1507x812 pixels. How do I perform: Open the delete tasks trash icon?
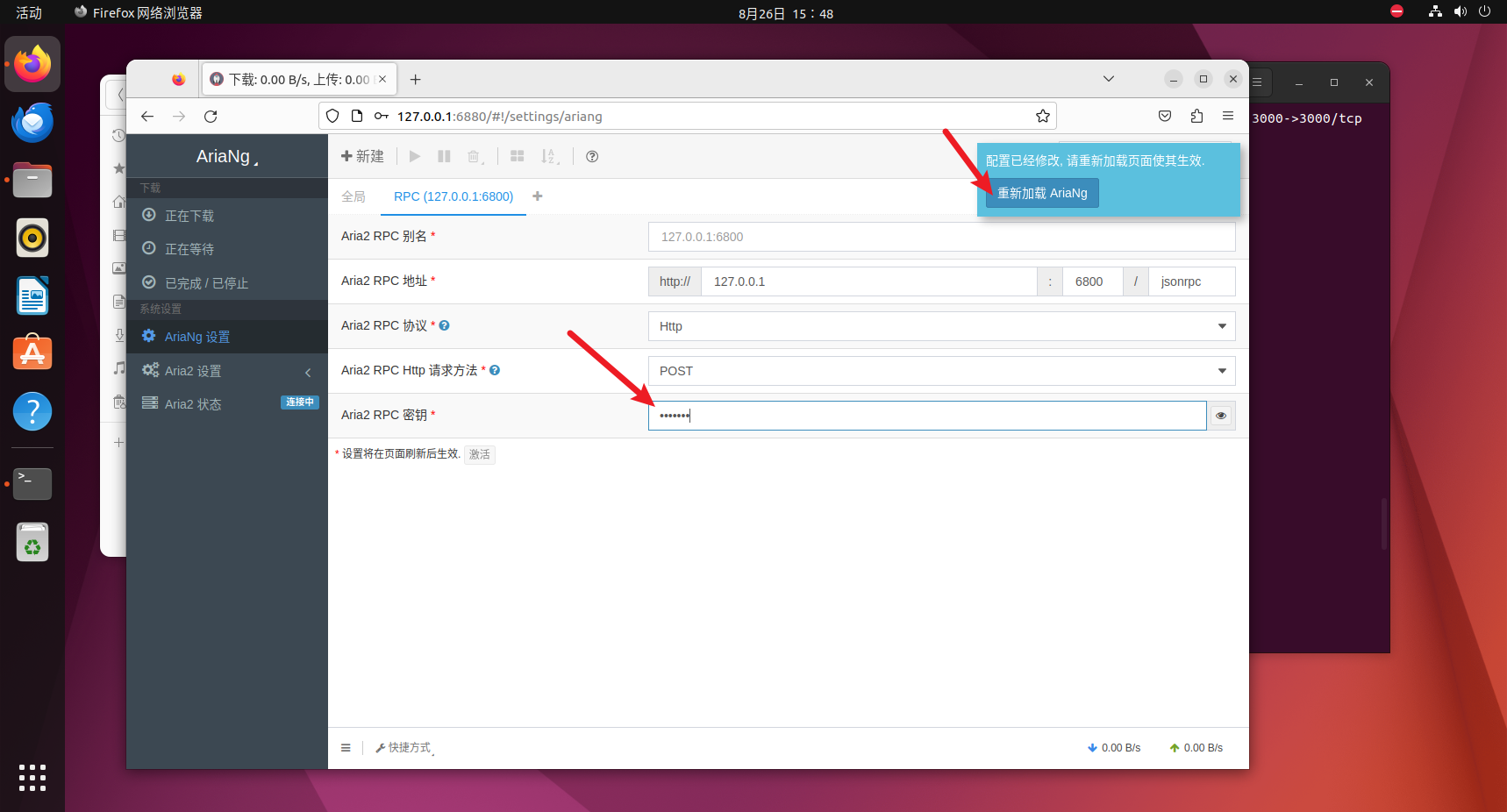tap(475, 156)
